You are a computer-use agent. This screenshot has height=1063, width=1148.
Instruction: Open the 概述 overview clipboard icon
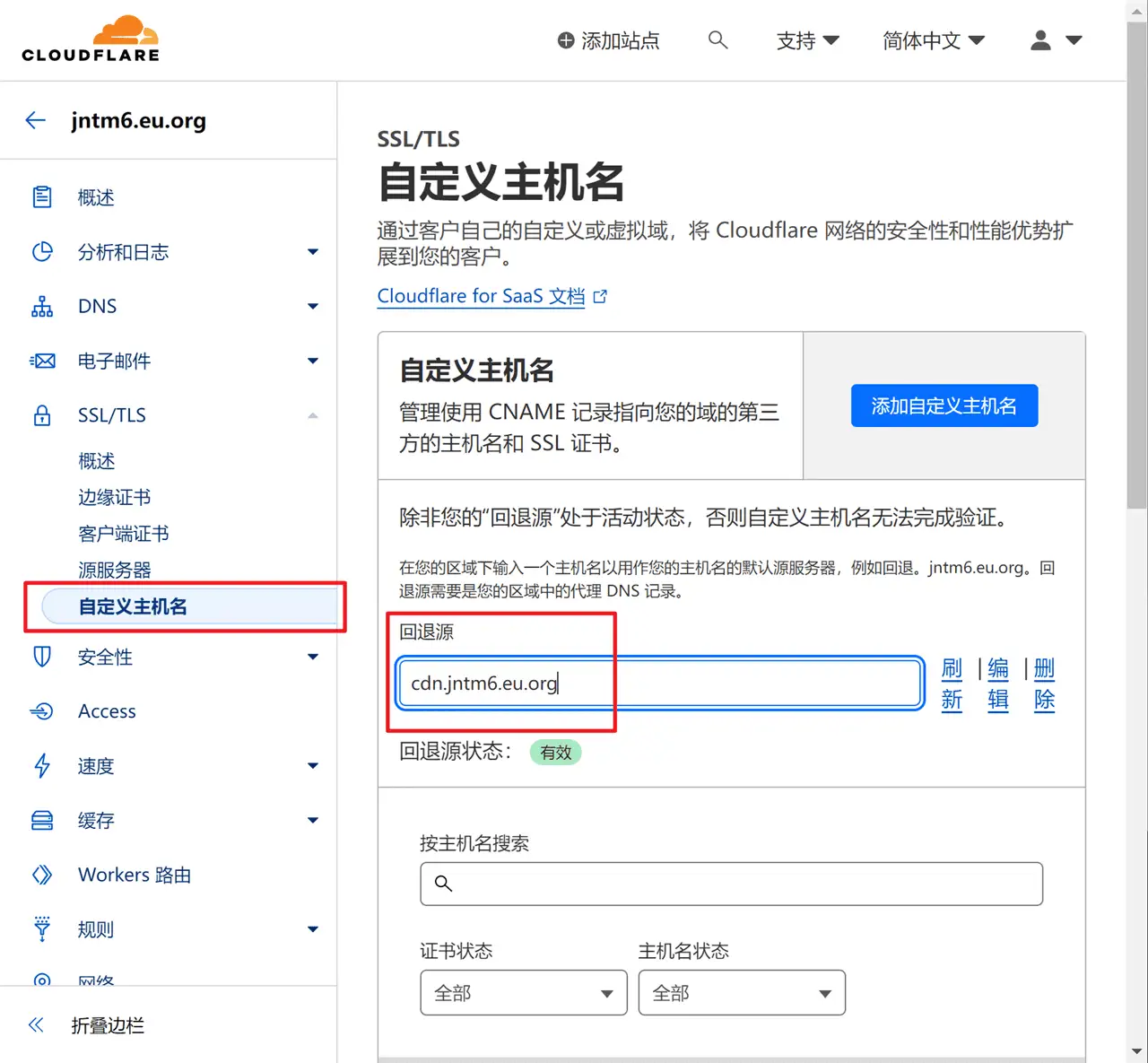[x=42, y=197]
